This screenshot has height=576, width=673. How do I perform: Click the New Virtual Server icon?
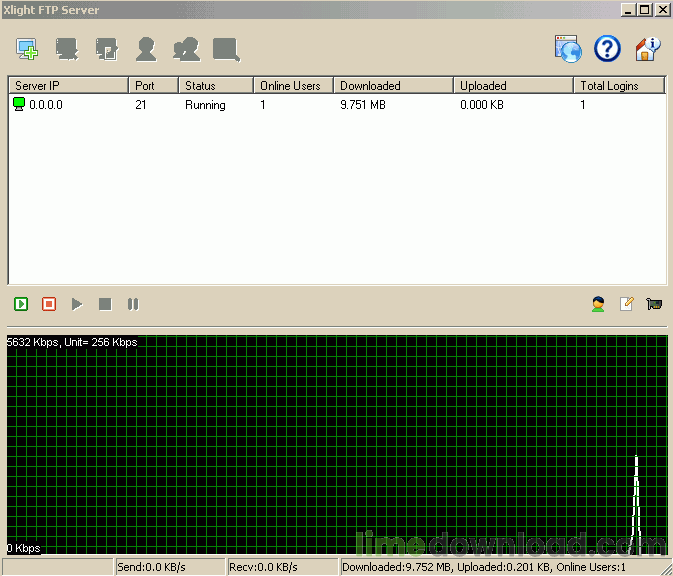pyautogui.click(x=27, y=49)
